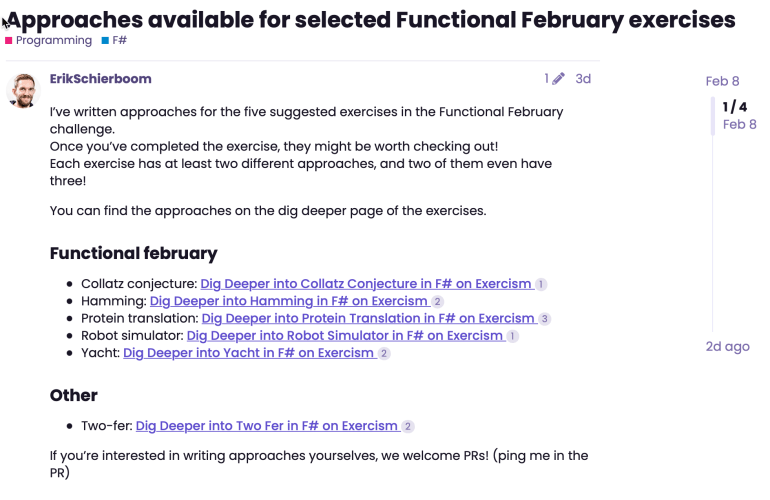Image resolution: width=770 pixels, height=500 pixels.
Task: Click the Yacht link click-count badge
Action: tap(384, 353)
